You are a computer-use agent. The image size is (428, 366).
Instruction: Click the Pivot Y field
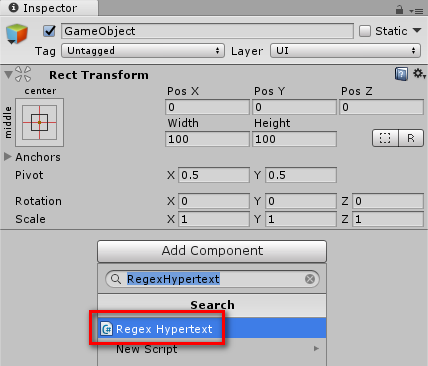click(x=301, y=175)
